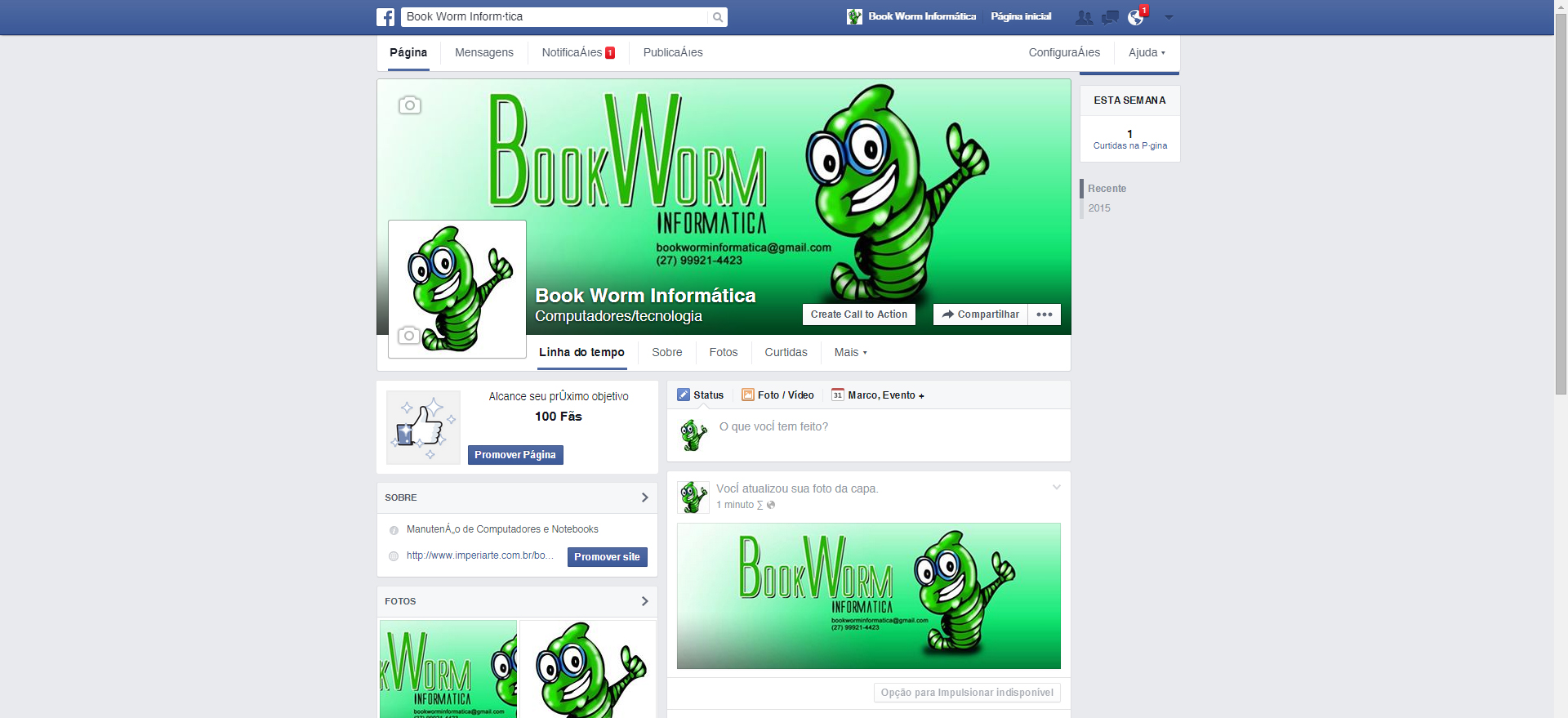Click Computadores/tecnologia category link

(x=618, y=316)
